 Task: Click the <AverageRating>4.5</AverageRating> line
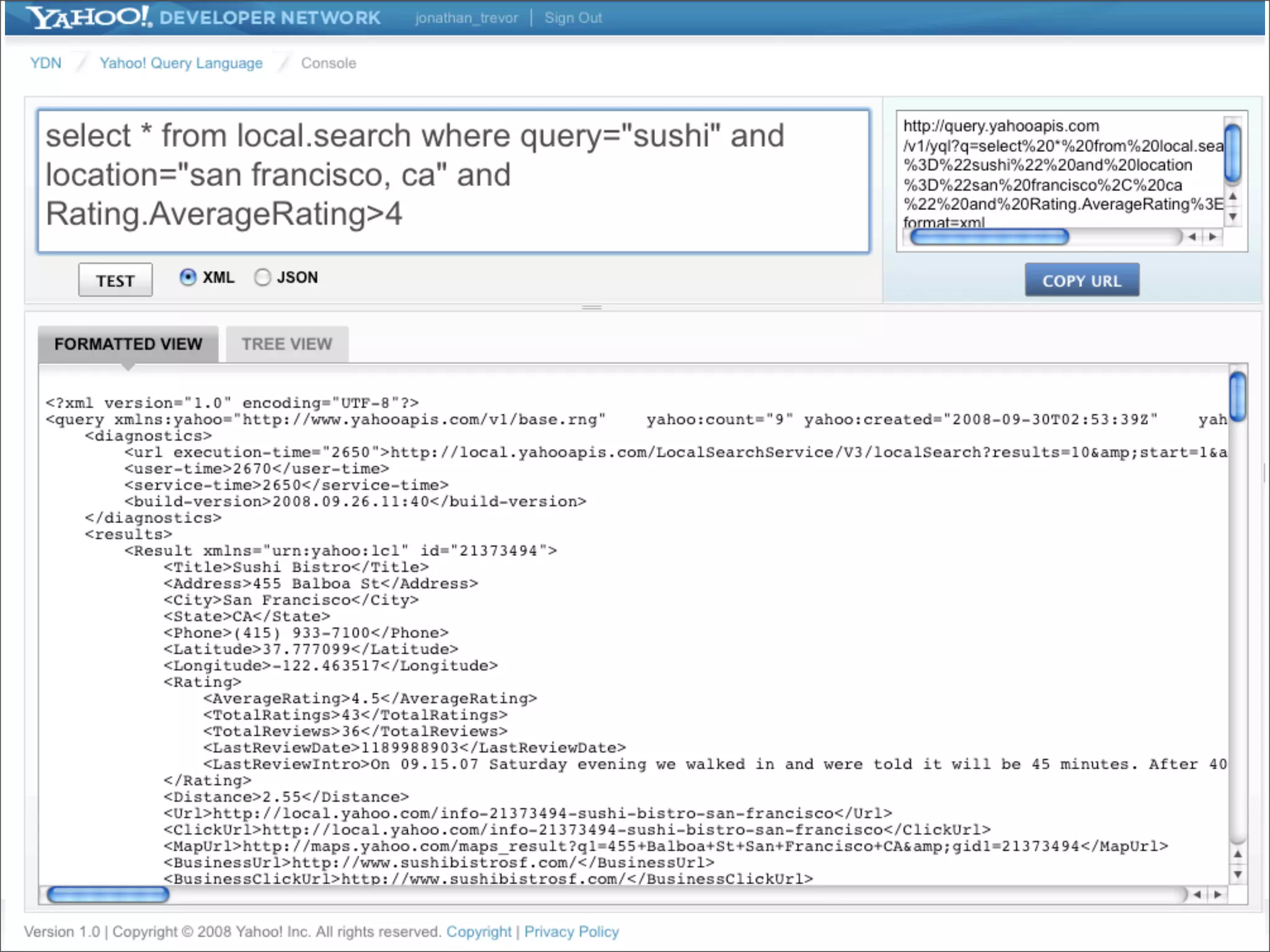pos(370,699)
